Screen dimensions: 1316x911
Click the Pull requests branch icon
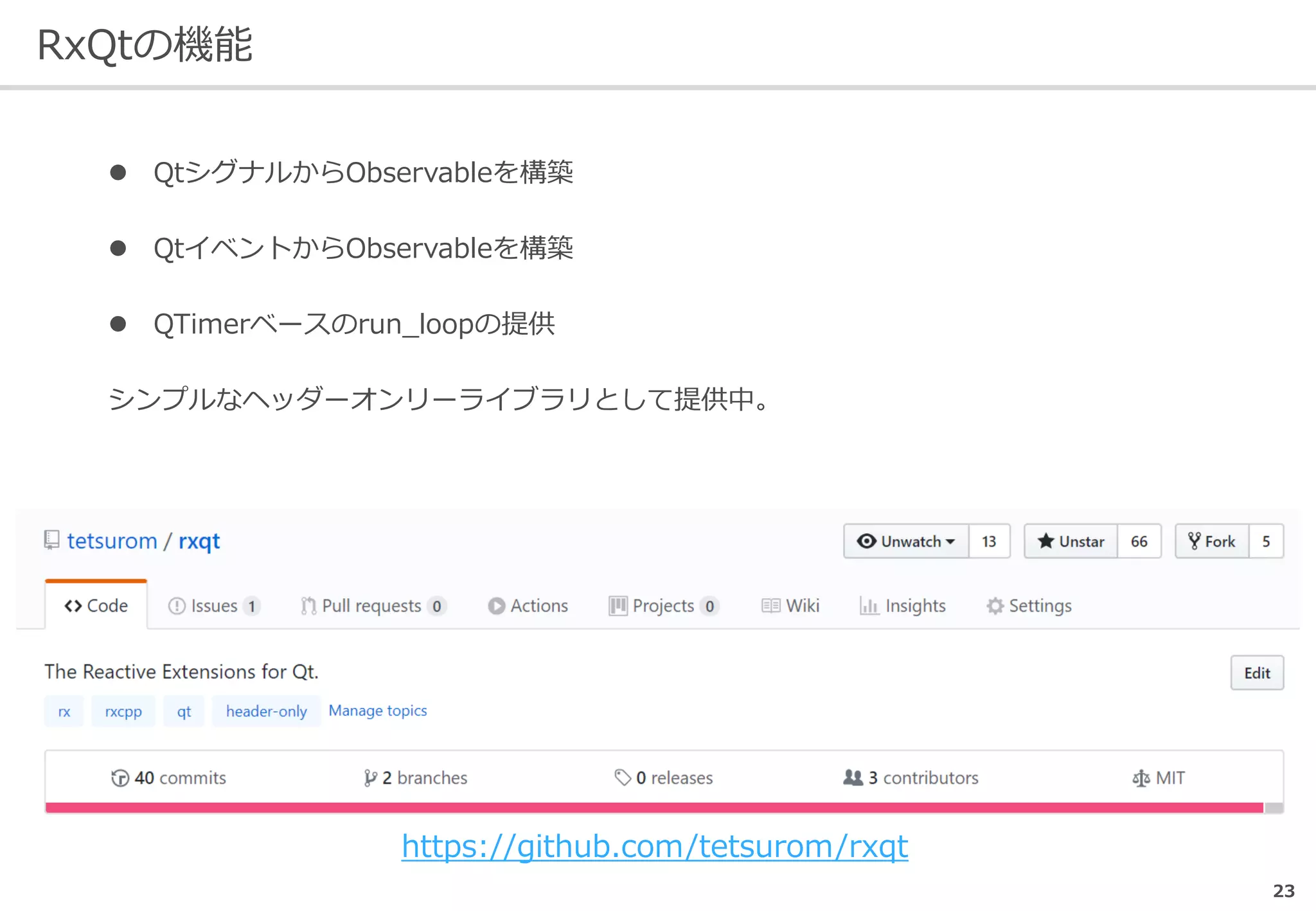tap(308, 606)
